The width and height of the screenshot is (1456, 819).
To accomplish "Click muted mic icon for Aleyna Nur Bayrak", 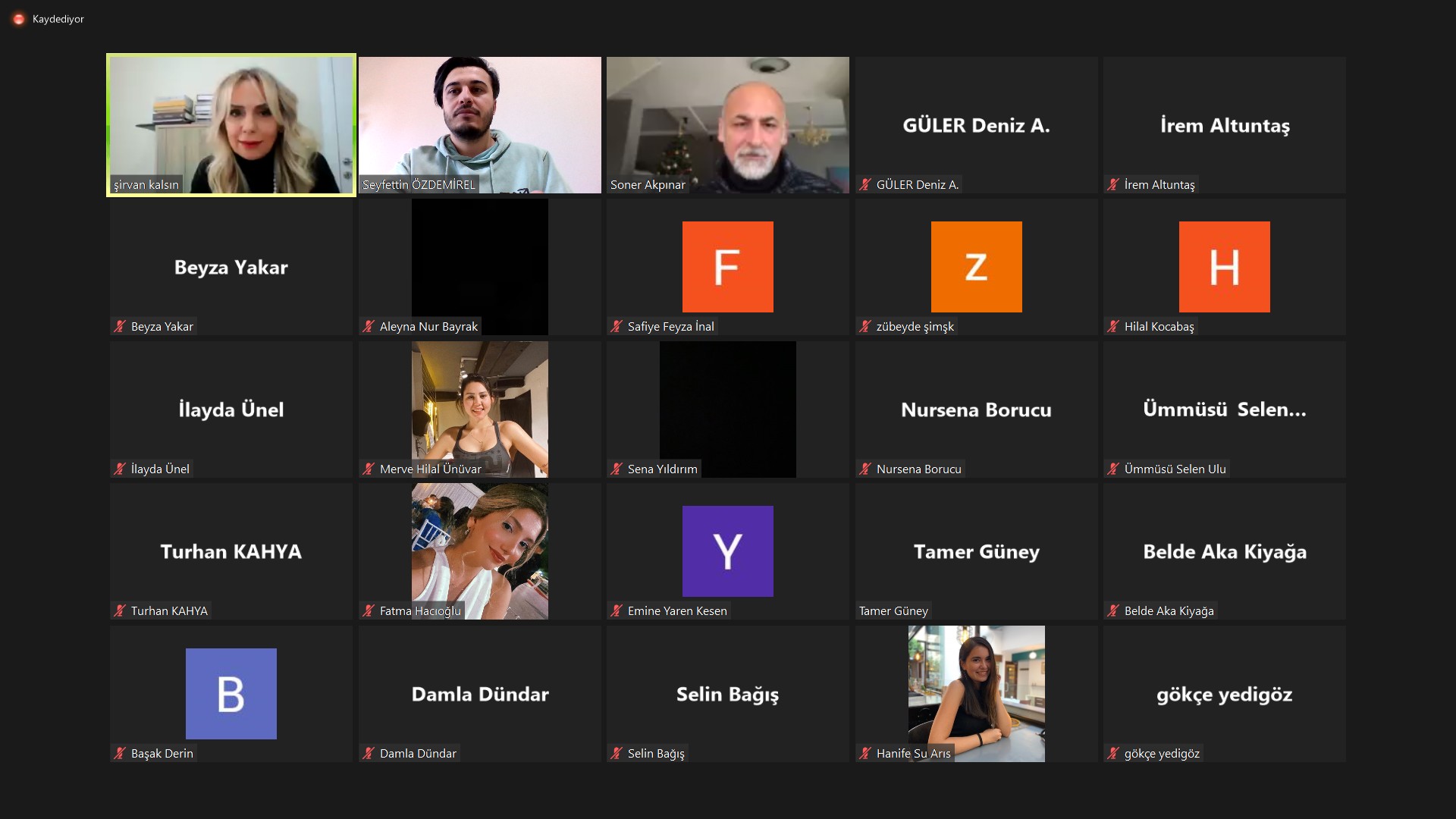I will (369, 326).
